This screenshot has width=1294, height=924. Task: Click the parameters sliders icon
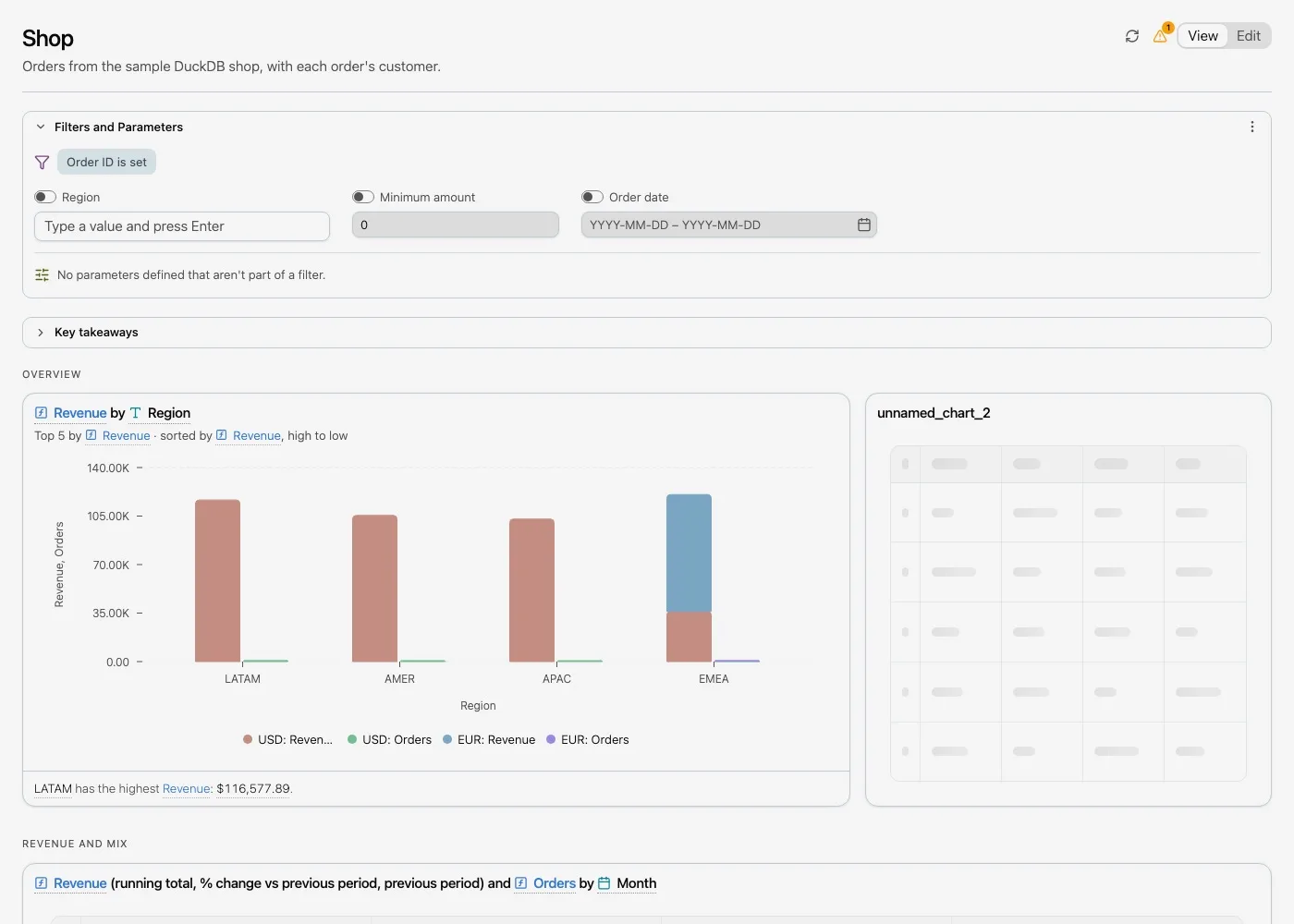(42, 274)
